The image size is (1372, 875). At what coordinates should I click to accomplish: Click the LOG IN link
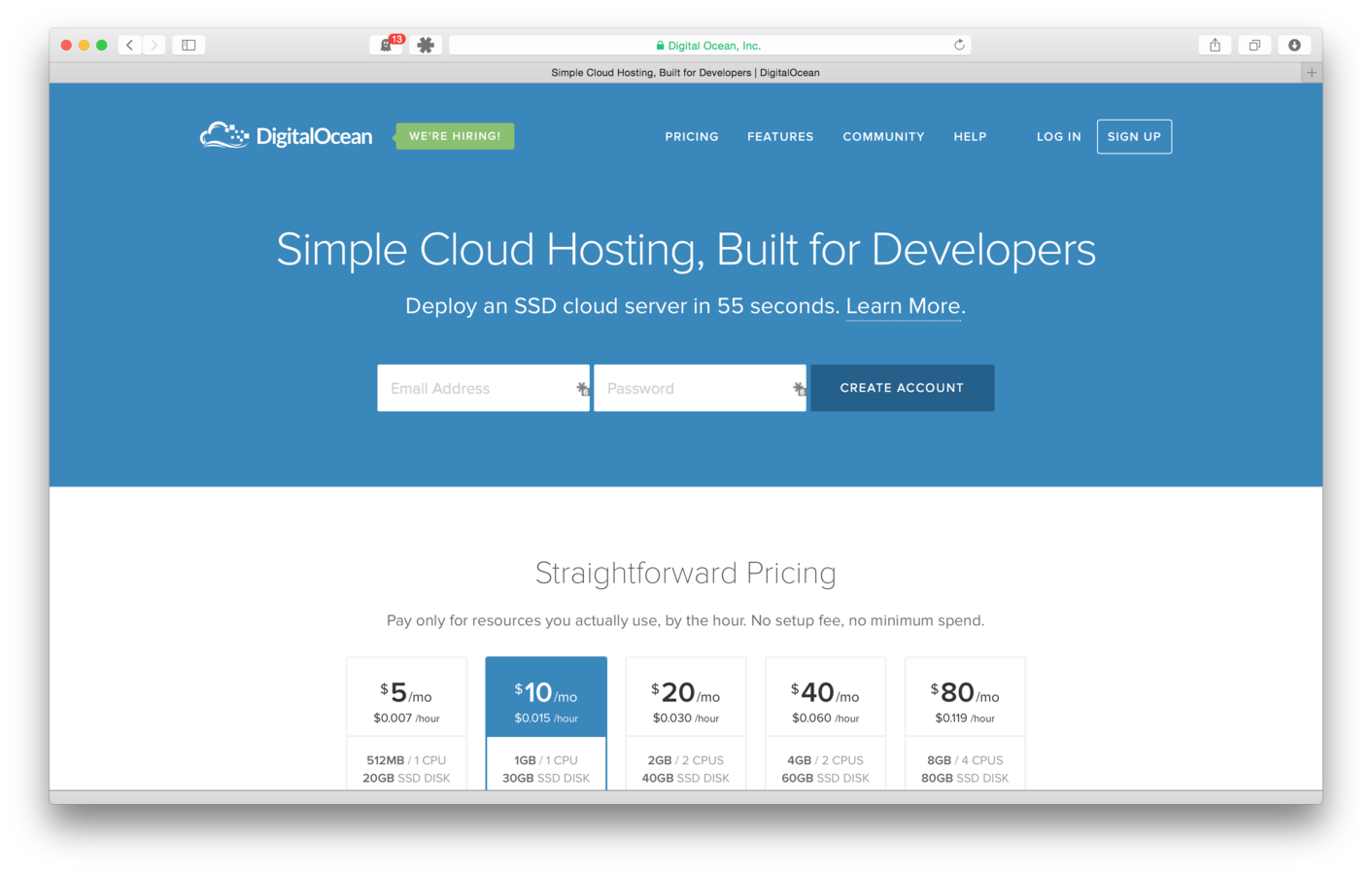pos(1058,137)
